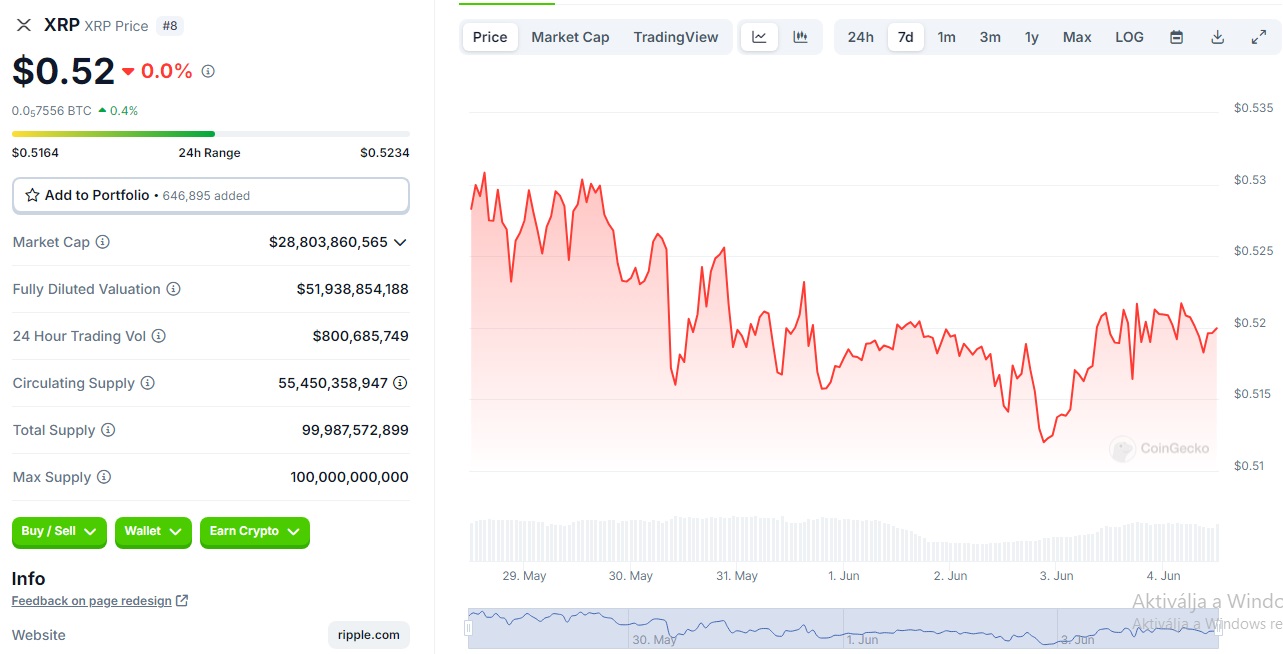Close the XRP panel with the X icon
The width and height of the screenshot is (1283, 654).
[24, 25]
